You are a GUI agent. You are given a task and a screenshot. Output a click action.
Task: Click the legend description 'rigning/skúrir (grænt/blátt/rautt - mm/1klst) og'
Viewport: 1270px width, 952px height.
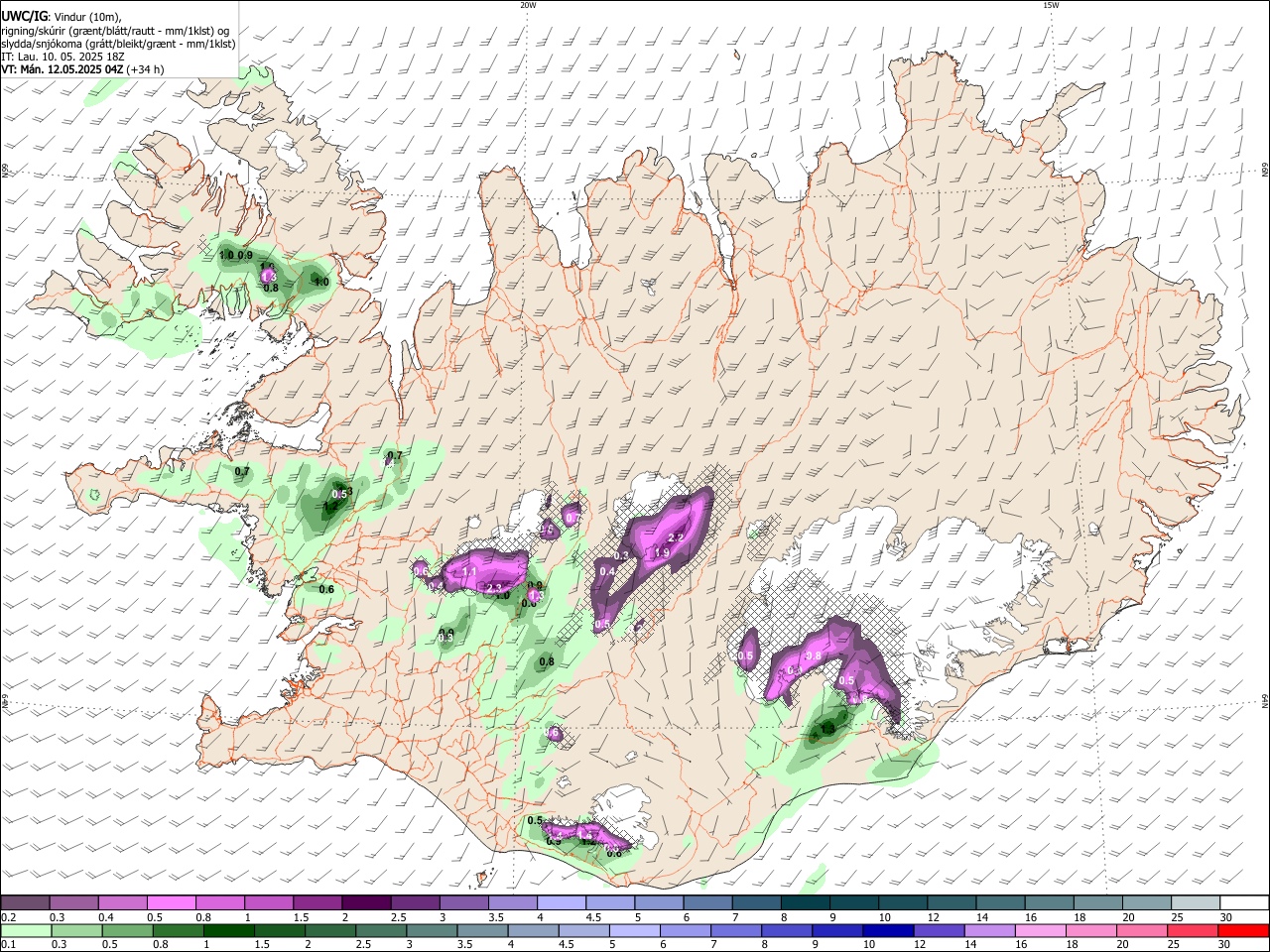[115, 30]
